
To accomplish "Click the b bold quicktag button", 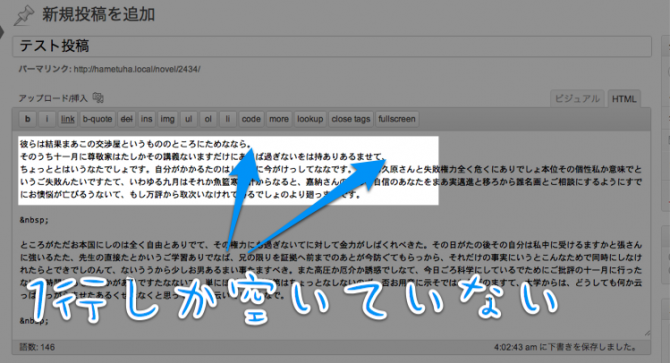I will click(28, 119).
